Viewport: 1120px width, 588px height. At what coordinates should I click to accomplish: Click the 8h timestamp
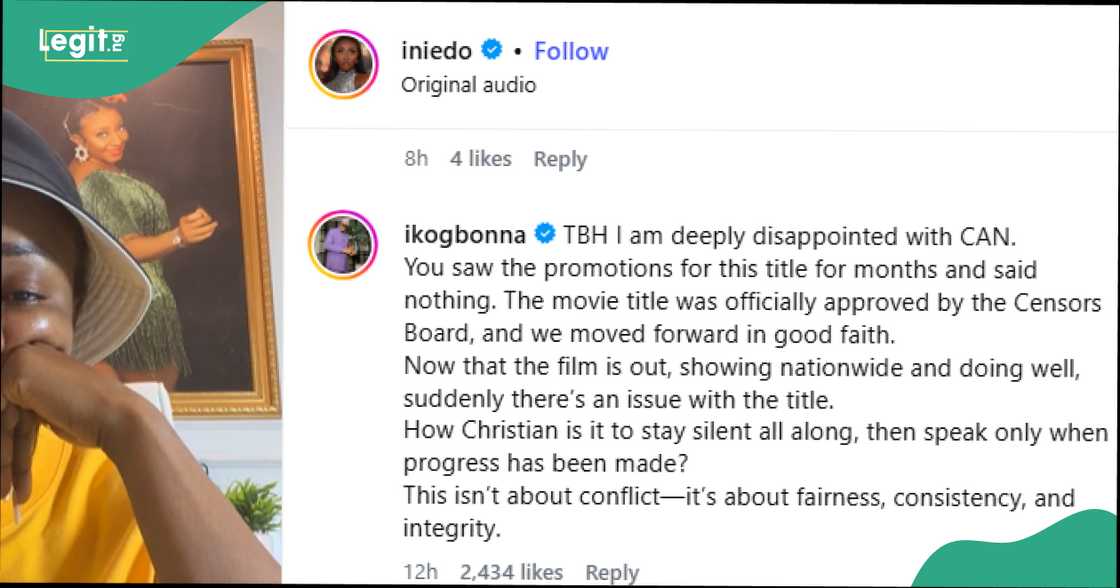416,158
